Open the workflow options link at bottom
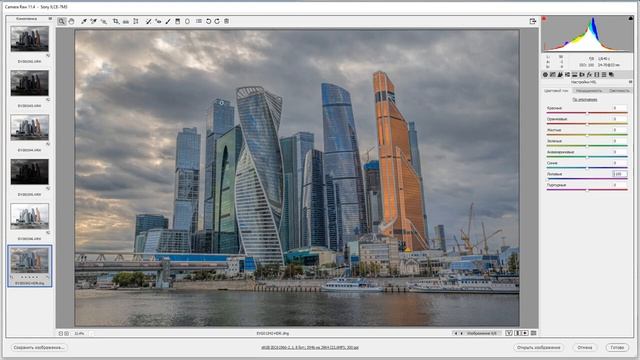 310,348
